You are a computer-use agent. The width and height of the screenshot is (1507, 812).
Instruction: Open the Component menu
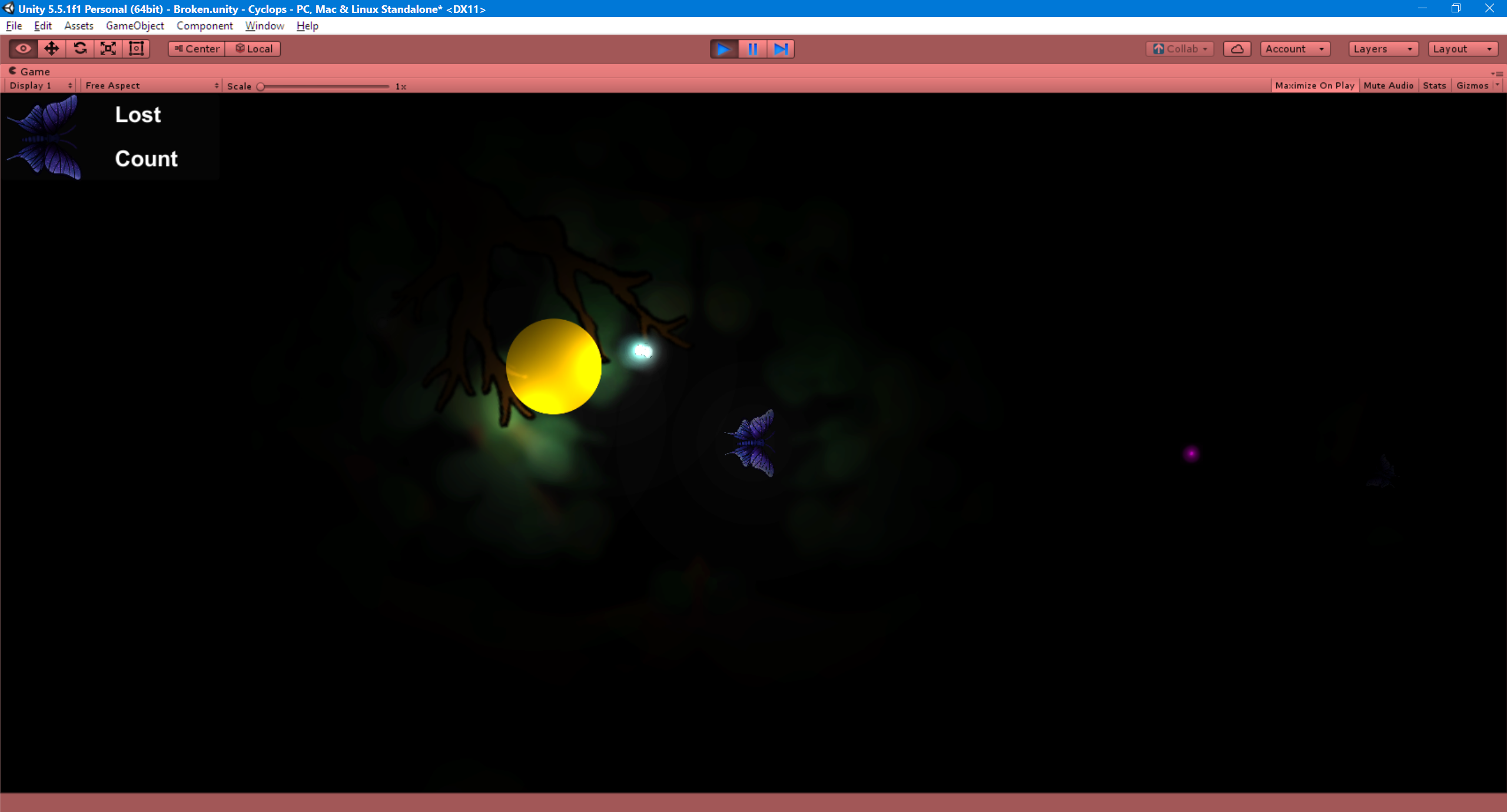(204, 26)
